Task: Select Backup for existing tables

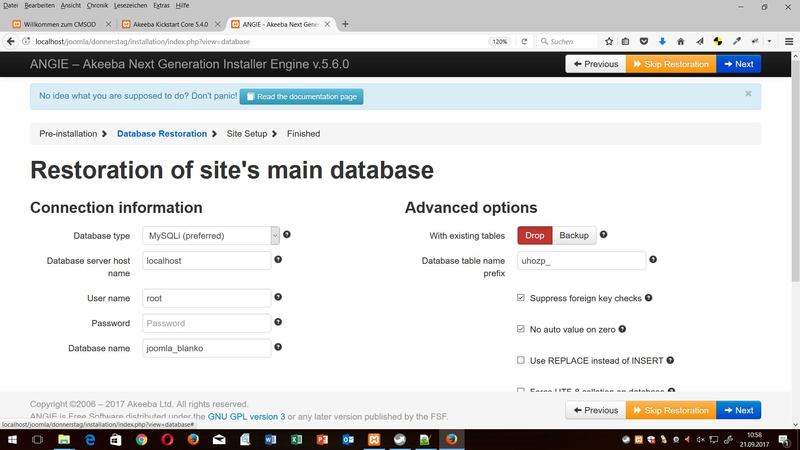Action: point(574,235)
